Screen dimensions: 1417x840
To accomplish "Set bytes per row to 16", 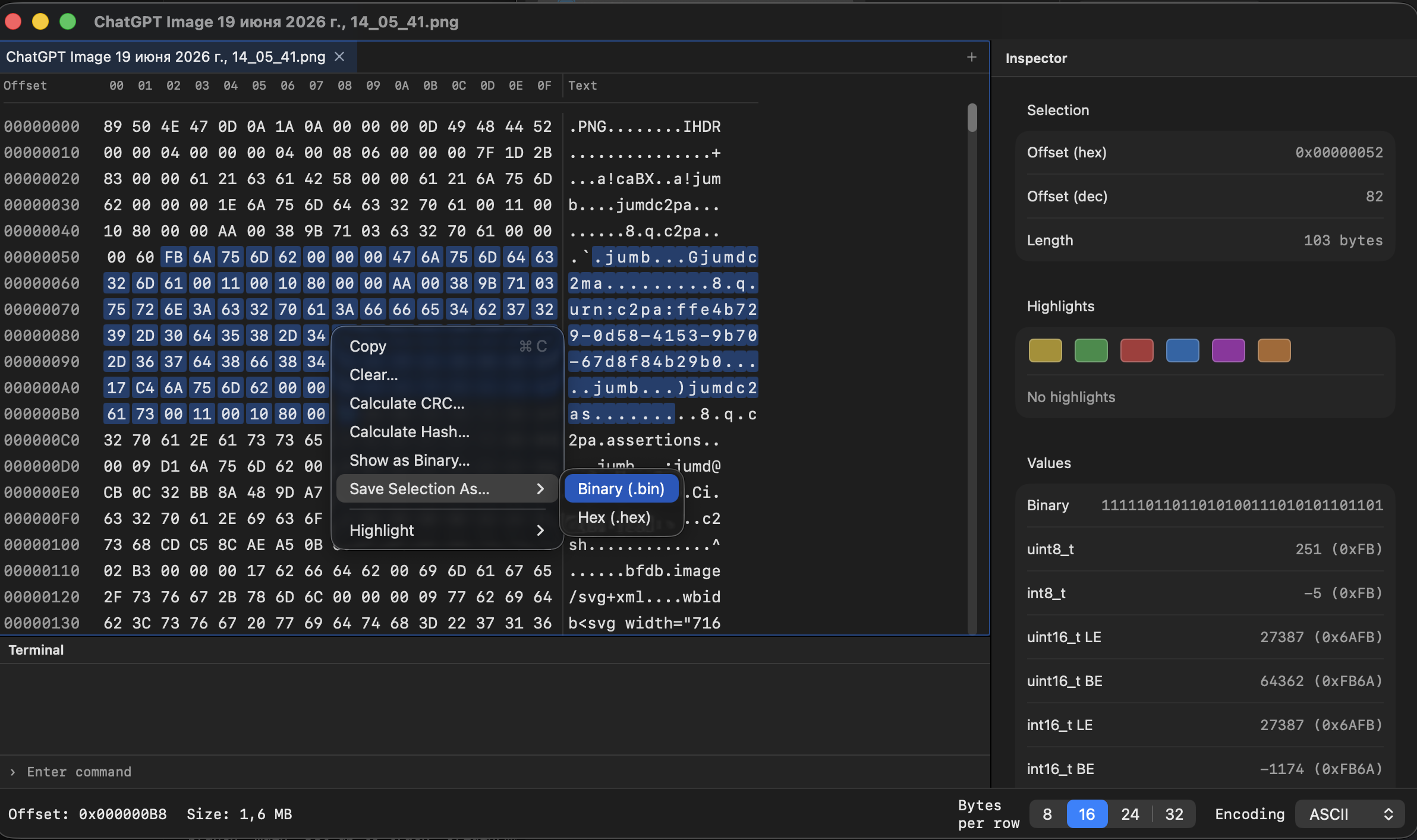I will coord(1087,814).
